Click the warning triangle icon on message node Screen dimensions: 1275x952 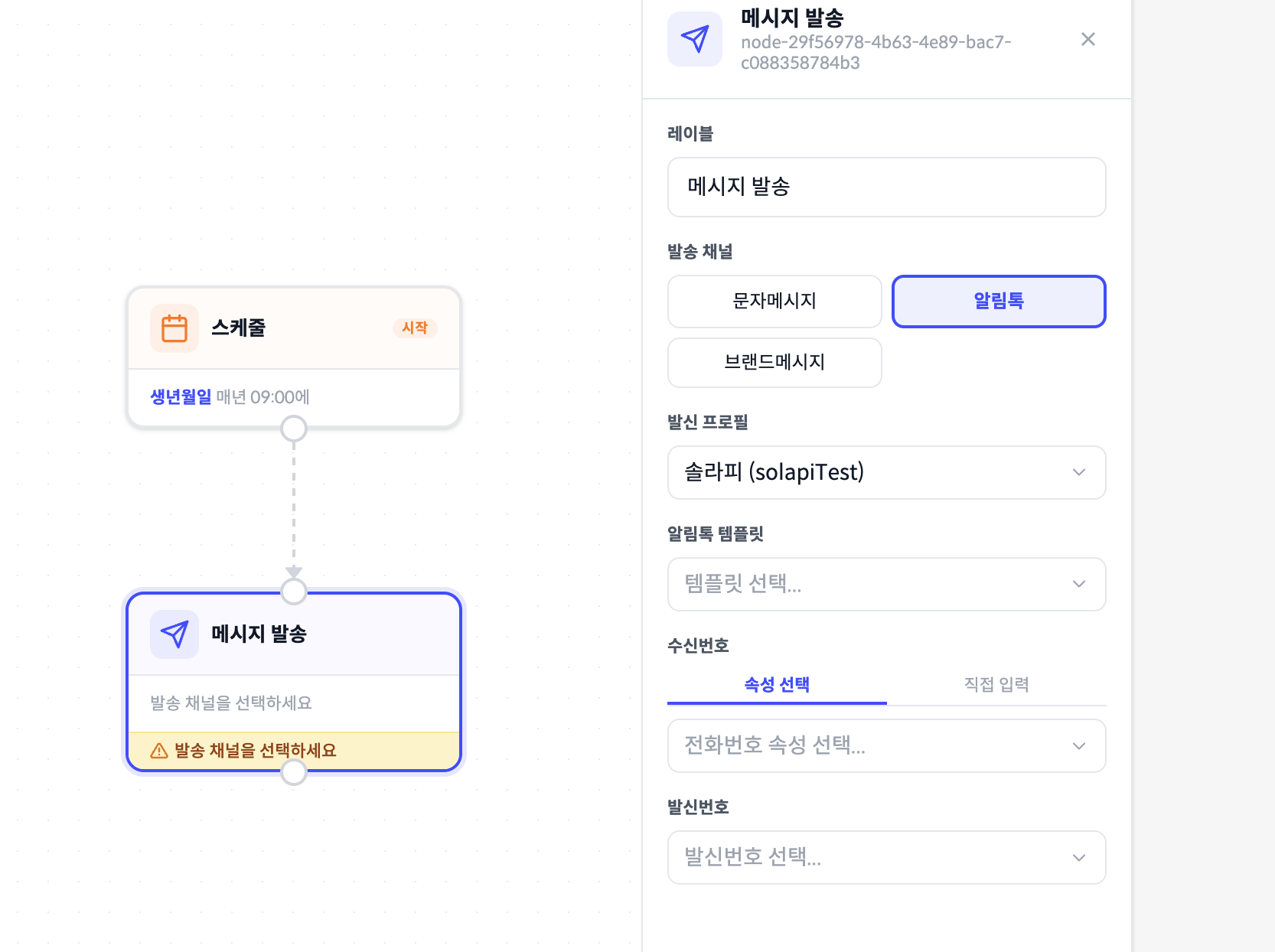coord(159,751)
